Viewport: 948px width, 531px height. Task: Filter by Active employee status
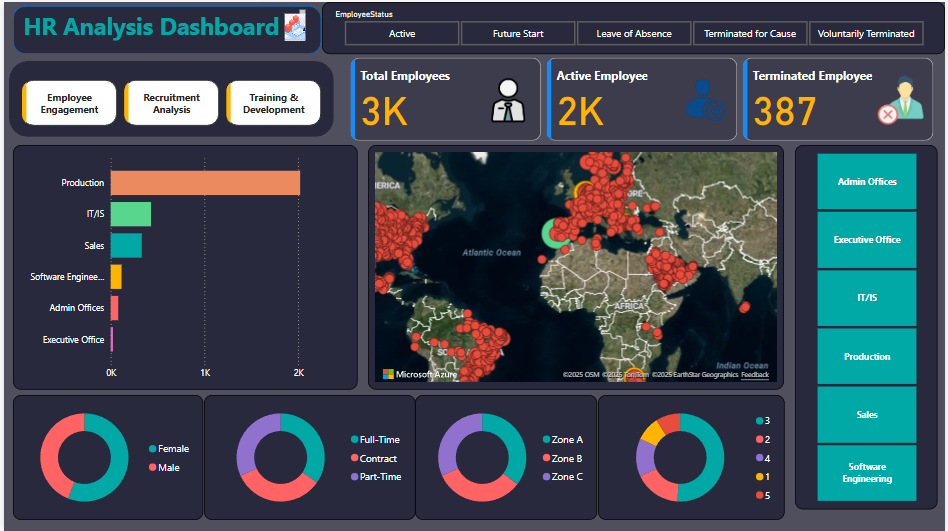click(x=401, y=34)
